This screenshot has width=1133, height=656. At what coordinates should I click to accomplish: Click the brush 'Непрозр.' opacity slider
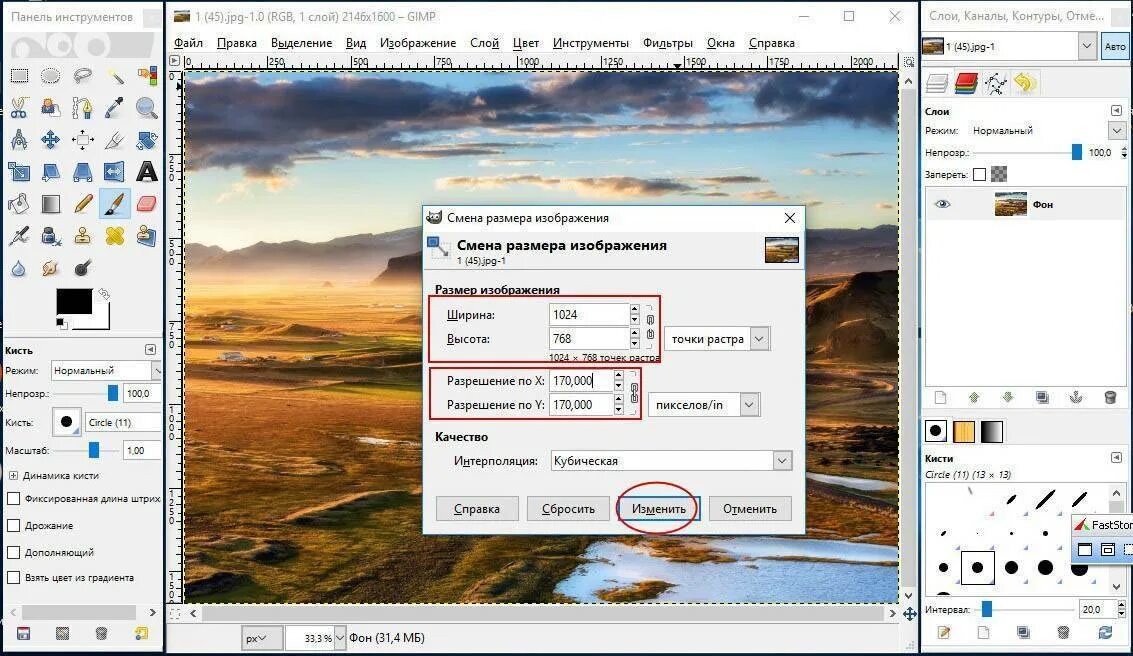point(87,394)
